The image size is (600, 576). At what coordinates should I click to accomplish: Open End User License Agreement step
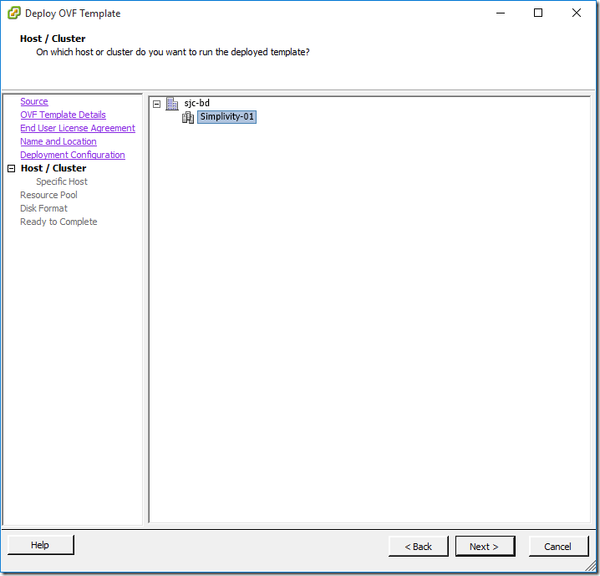(x=78, y=128)
